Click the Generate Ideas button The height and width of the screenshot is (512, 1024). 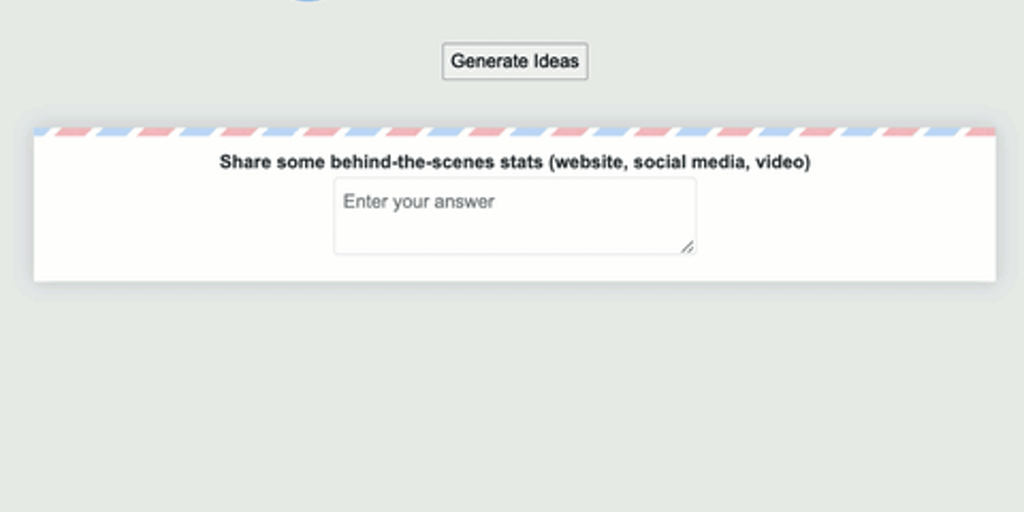click(x=515, y=61)
